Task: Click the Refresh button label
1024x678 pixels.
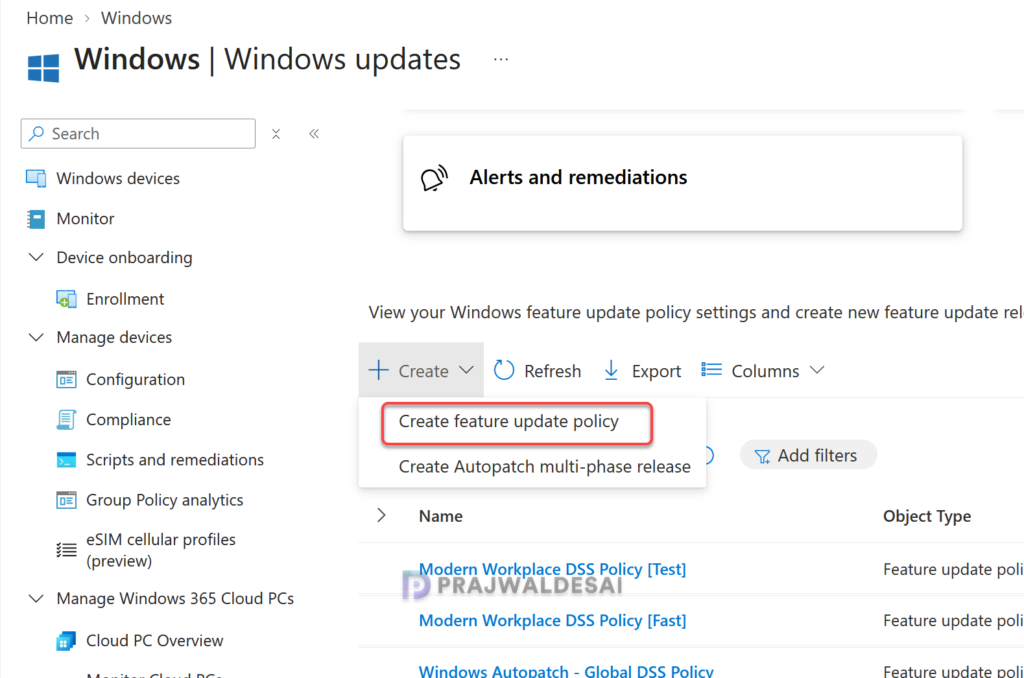Action: point(552,371)
